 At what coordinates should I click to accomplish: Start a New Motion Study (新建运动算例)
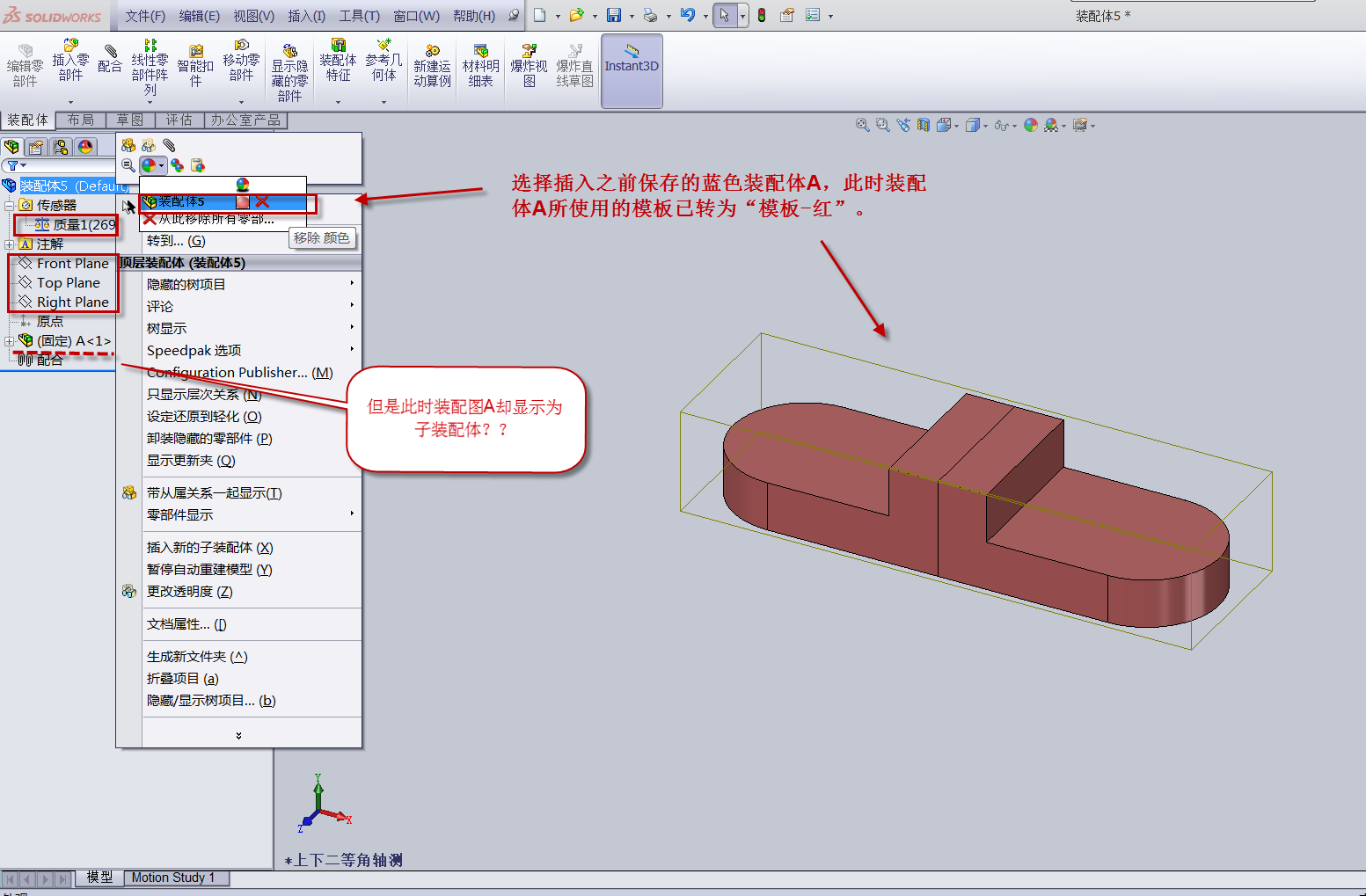pos(432,67)
